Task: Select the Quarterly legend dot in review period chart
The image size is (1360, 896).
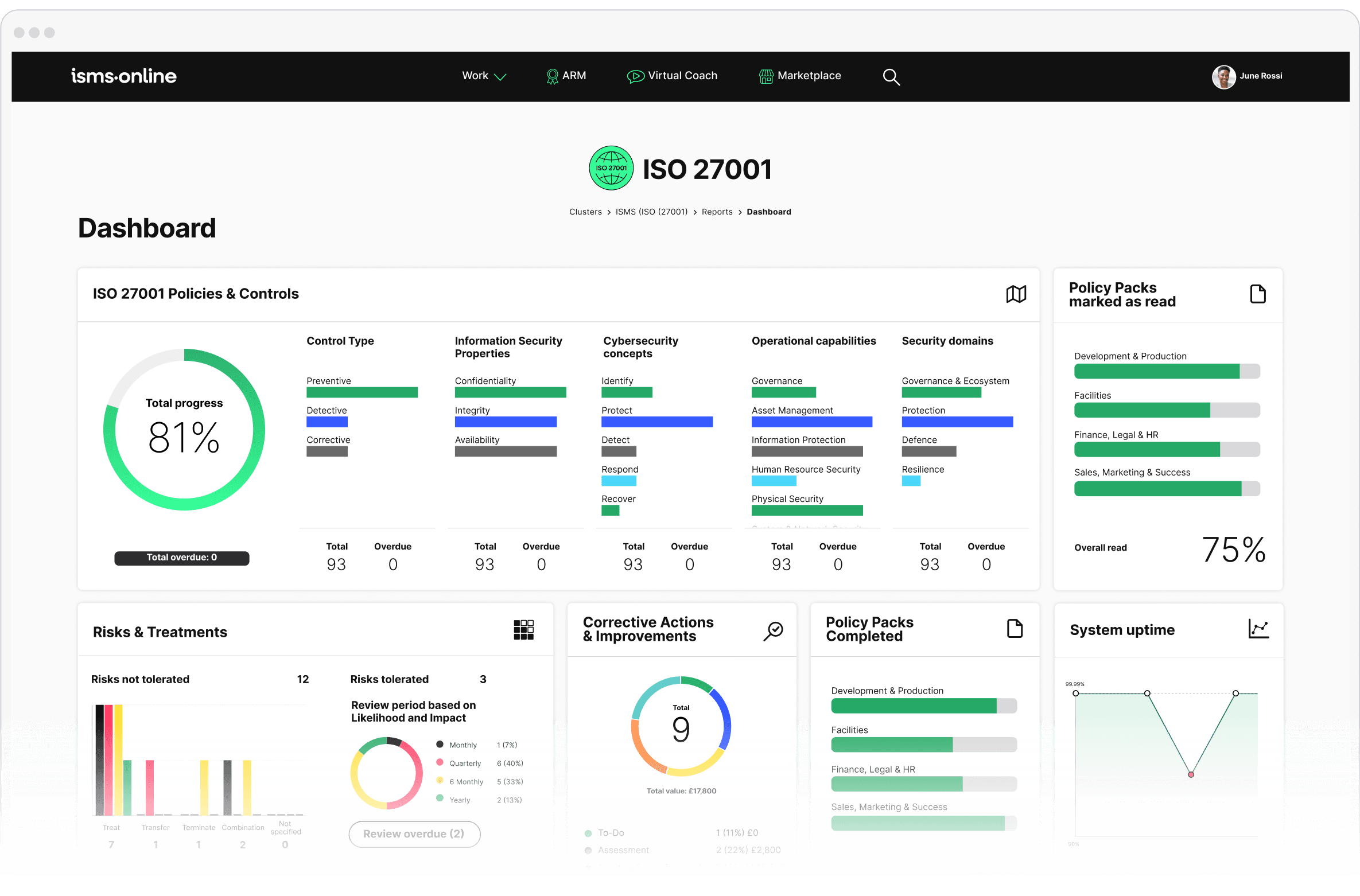Action: click(x=440, y=763)
